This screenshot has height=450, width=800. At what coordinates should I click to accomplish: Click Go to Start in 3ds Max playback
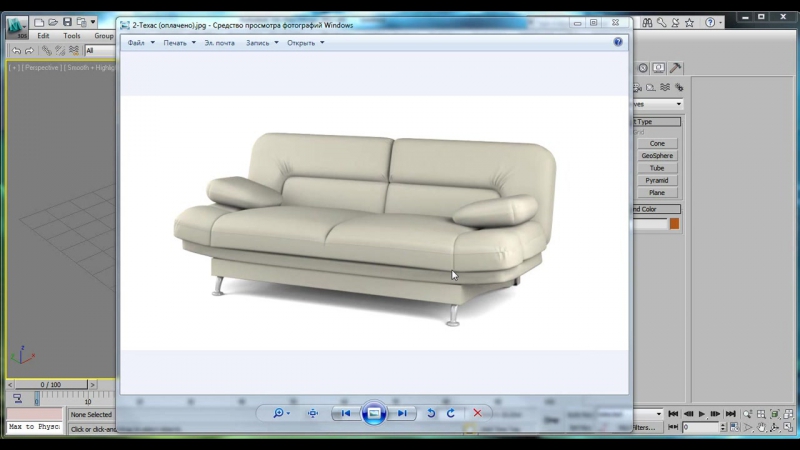(x=673, y=414)
